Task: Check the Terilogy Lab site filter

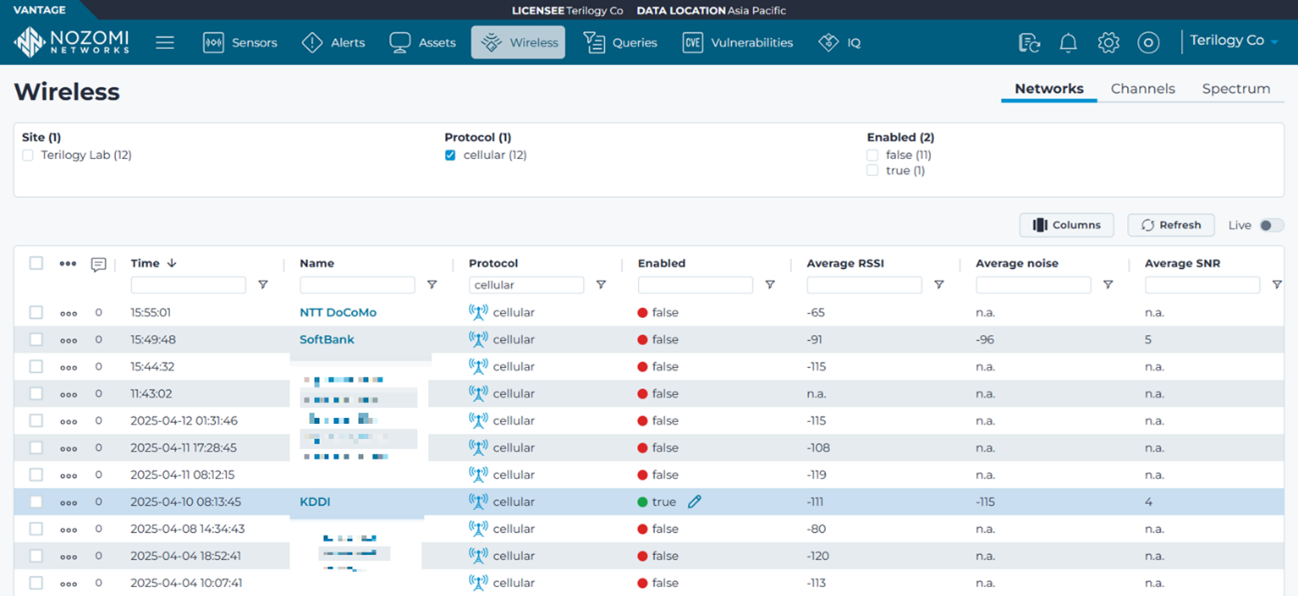Action: point(28,155)
